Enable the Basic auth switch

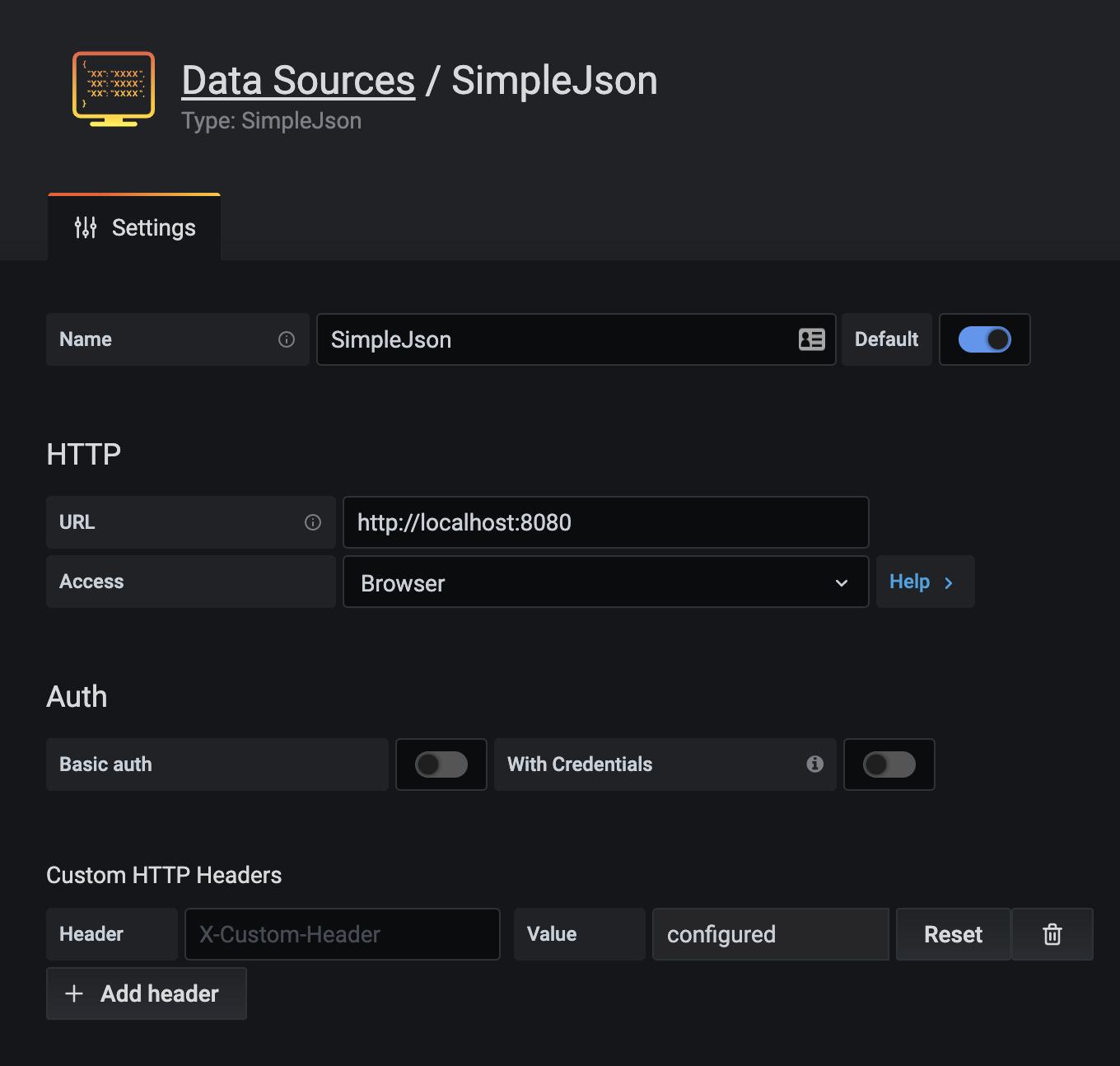click(441, 764)
